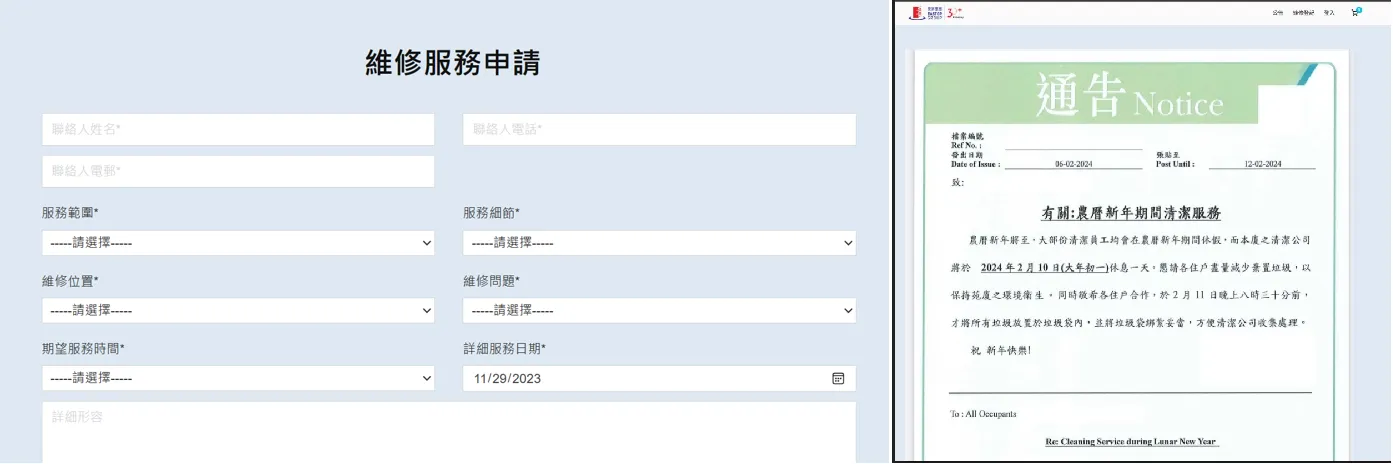Screen dimensions: 1393x464
Task: Click the red company logo in header
Action: pyautogui.click(x=913, y=13)
